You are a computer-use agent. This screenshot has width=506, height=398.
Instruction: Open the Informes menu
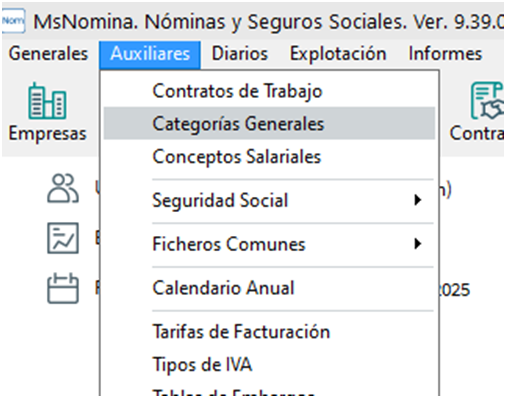(x=445, y=54)
